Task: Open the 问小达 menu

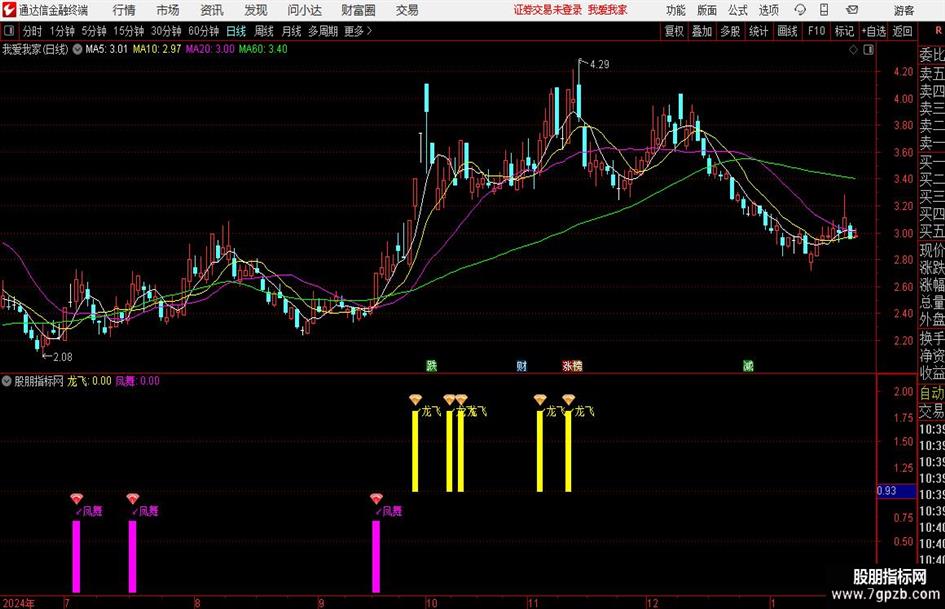Action: click(304, 10)
